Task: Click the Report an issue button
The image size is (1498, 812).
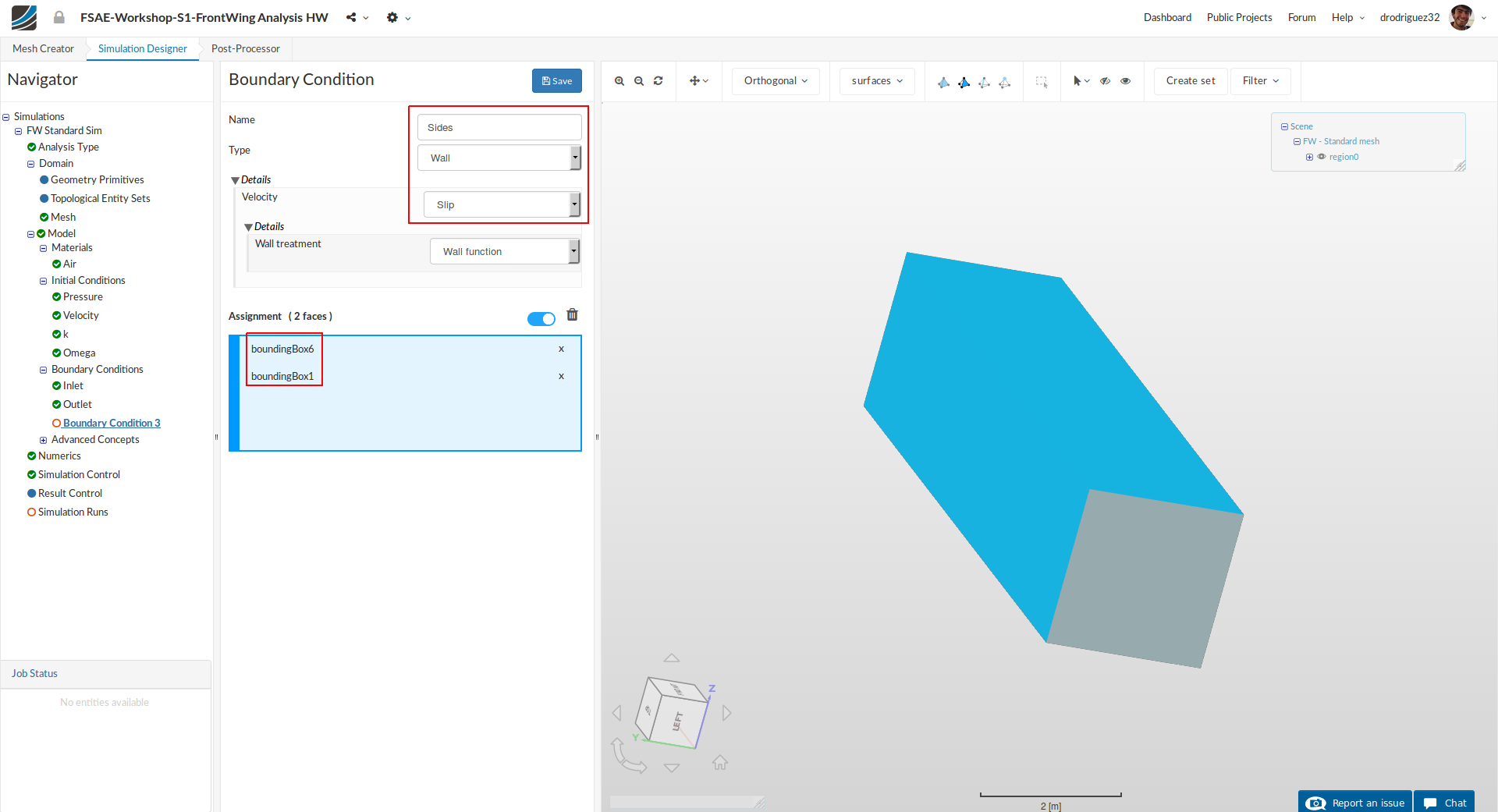Action: 1355,802
